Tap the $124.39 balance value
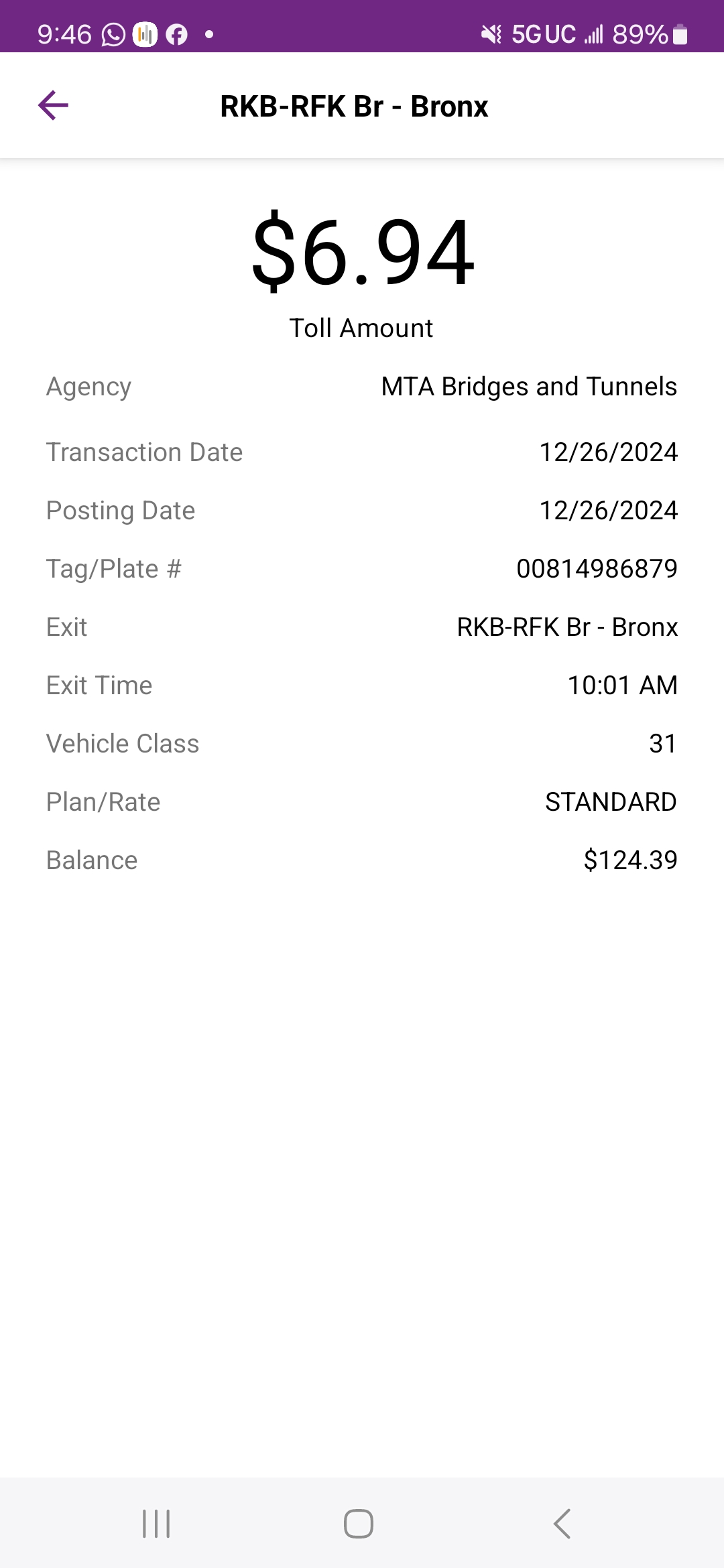Screen dimensions: 724x1568 (x=630, y=860)
